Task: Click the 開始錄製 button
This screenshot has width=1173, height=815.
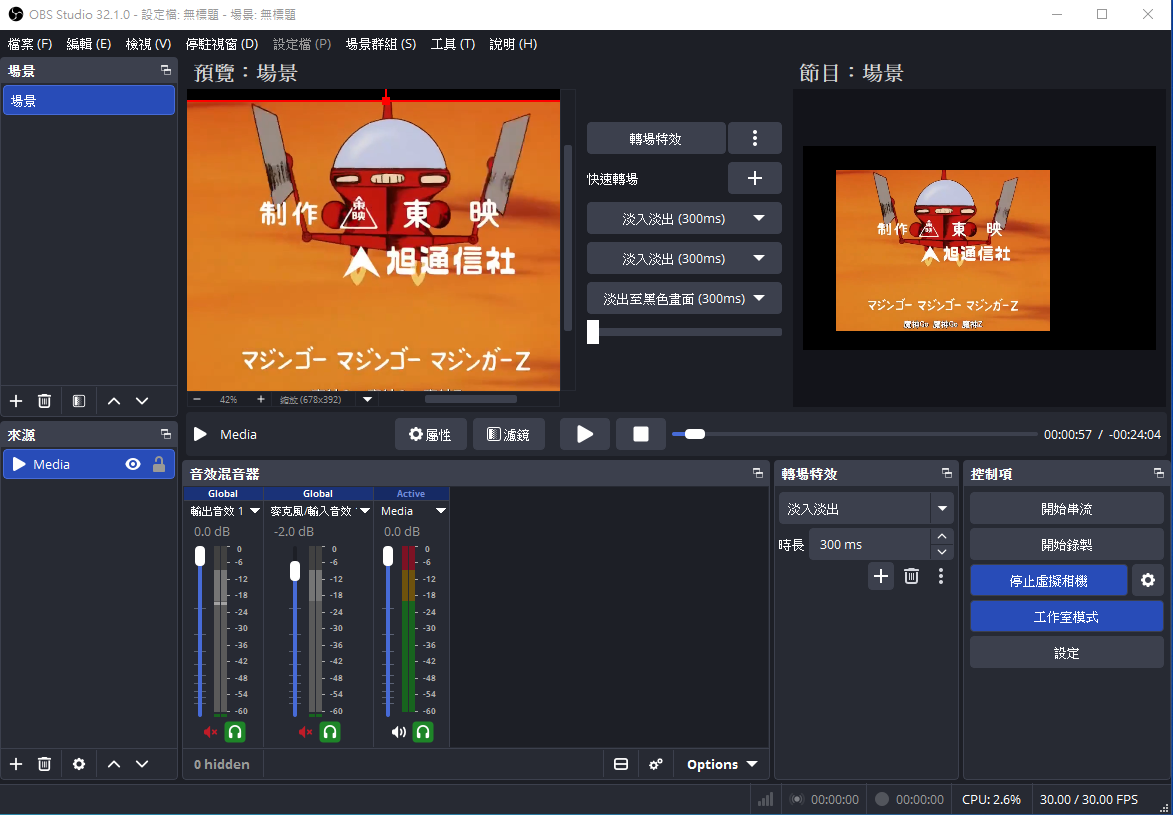Action: (x=1066, y=544)
